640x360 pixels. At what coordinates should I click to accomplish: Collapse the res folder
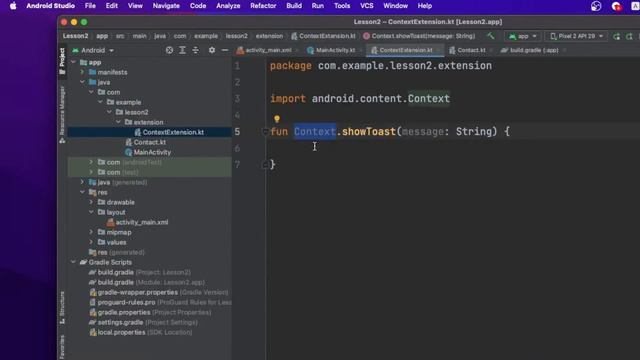click(x=82, y=192)
